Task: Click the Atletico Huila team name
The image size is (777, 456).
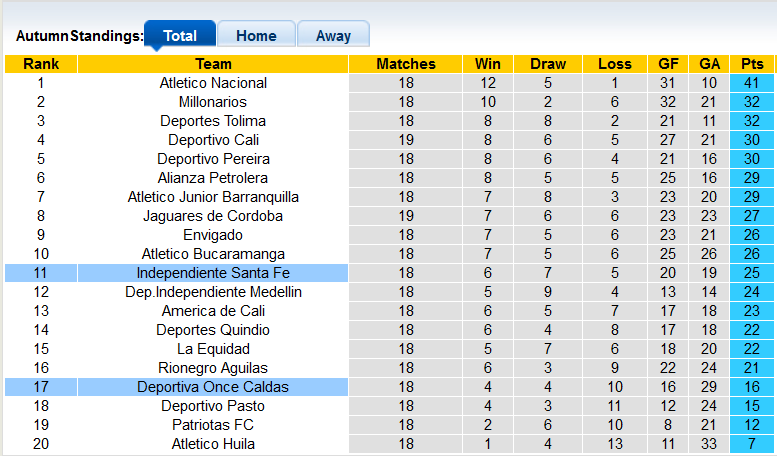Action: coord(213,444)
